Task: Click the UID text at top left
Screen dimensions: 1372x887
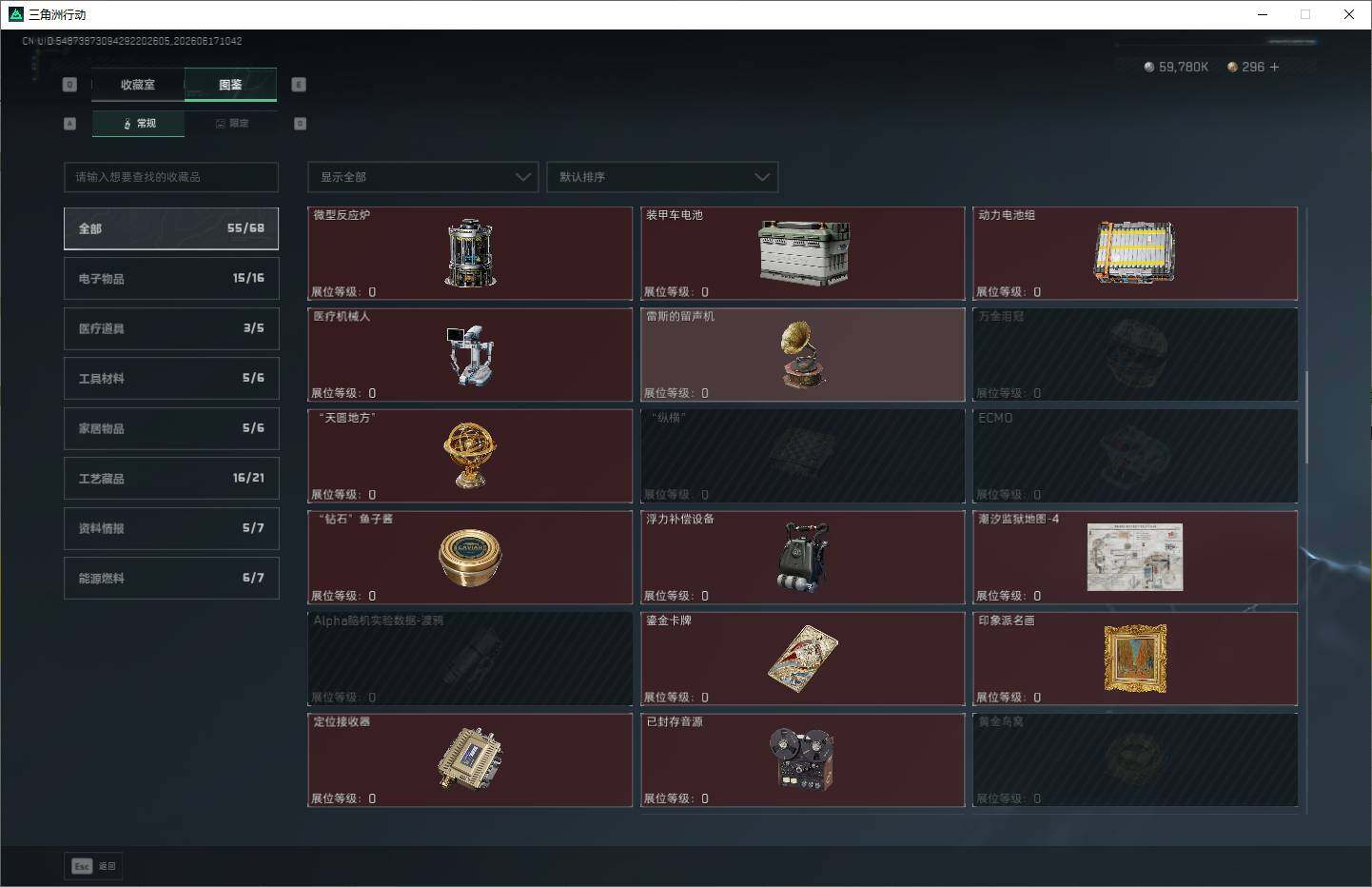Action: [132, 41]
